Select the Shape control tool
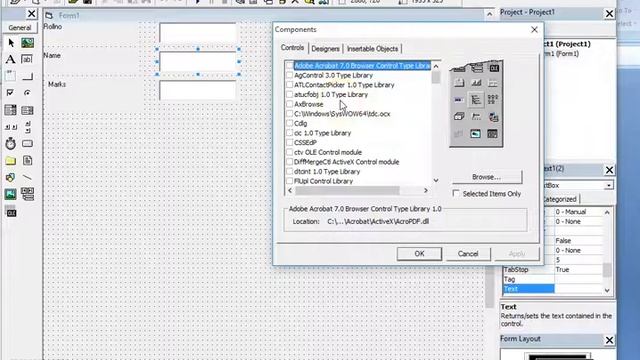The image size is (640, 360). pos(11,177)
